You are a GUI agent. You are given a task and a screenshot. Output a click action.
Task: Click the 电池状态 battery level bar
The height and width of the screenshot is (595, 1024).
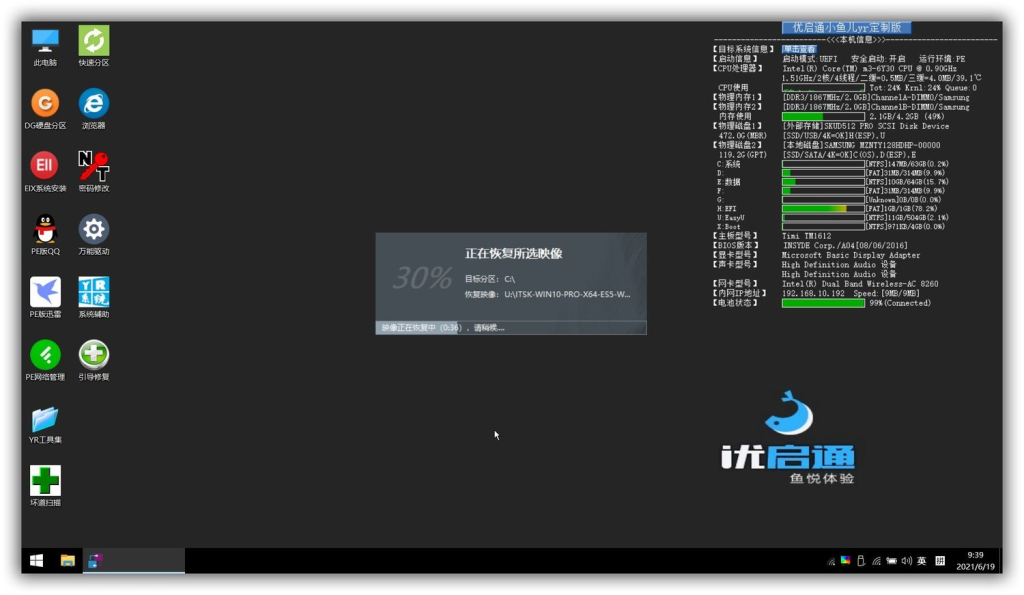pyautogui.click(x=823, y=303)
